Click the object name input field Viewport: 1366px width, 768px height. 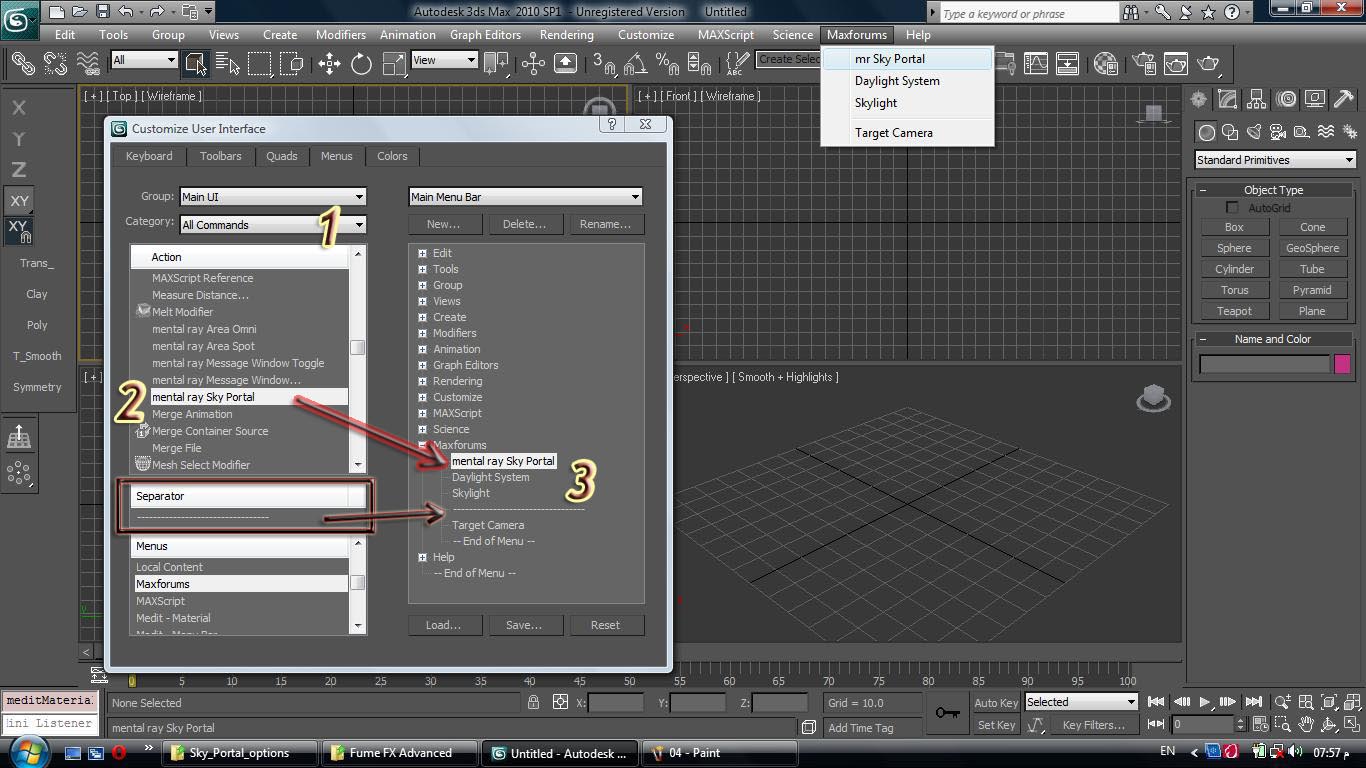tap(1265, 364)
